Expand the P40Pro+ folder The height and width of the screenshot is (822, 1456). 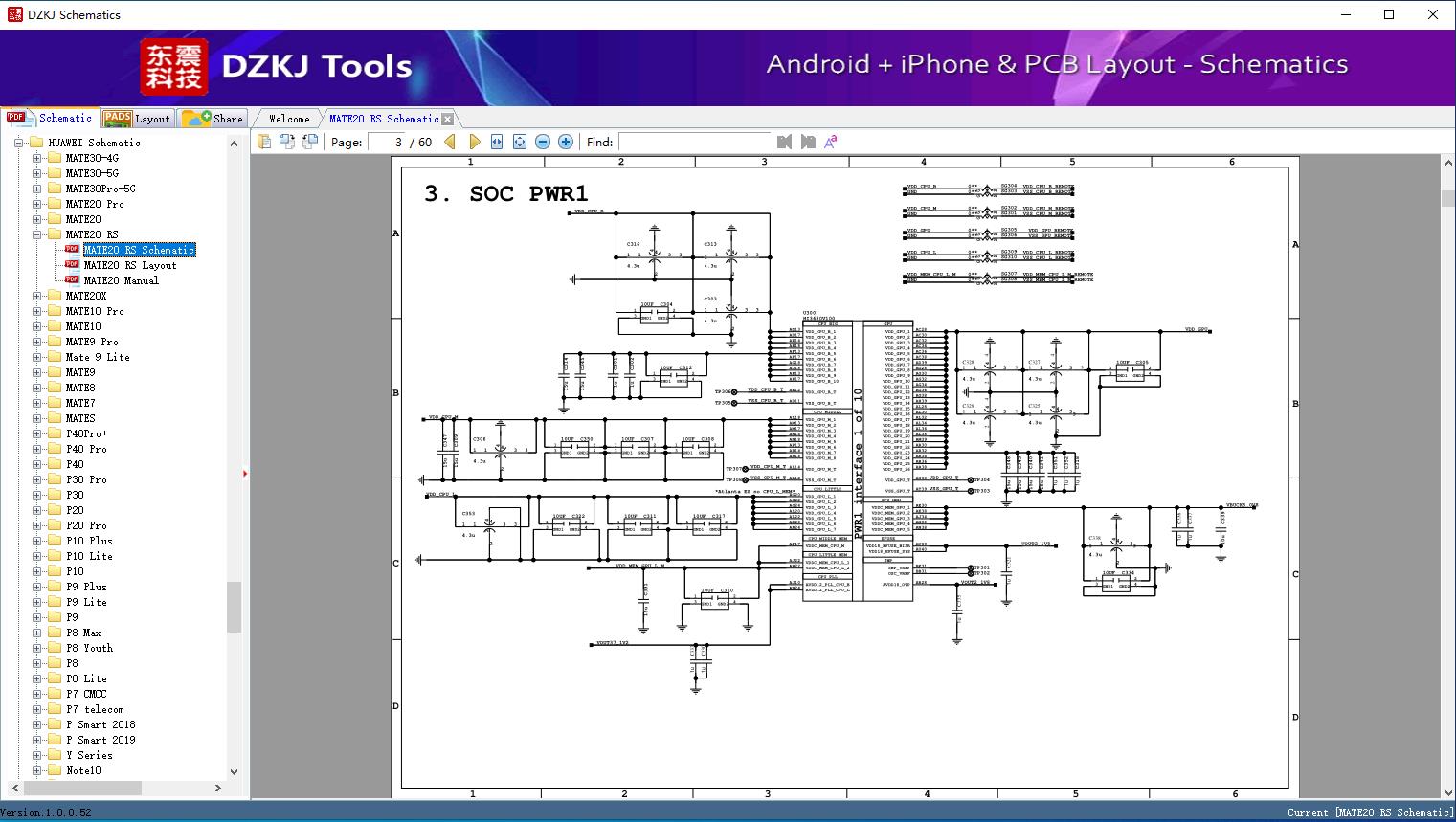point(36,433)
